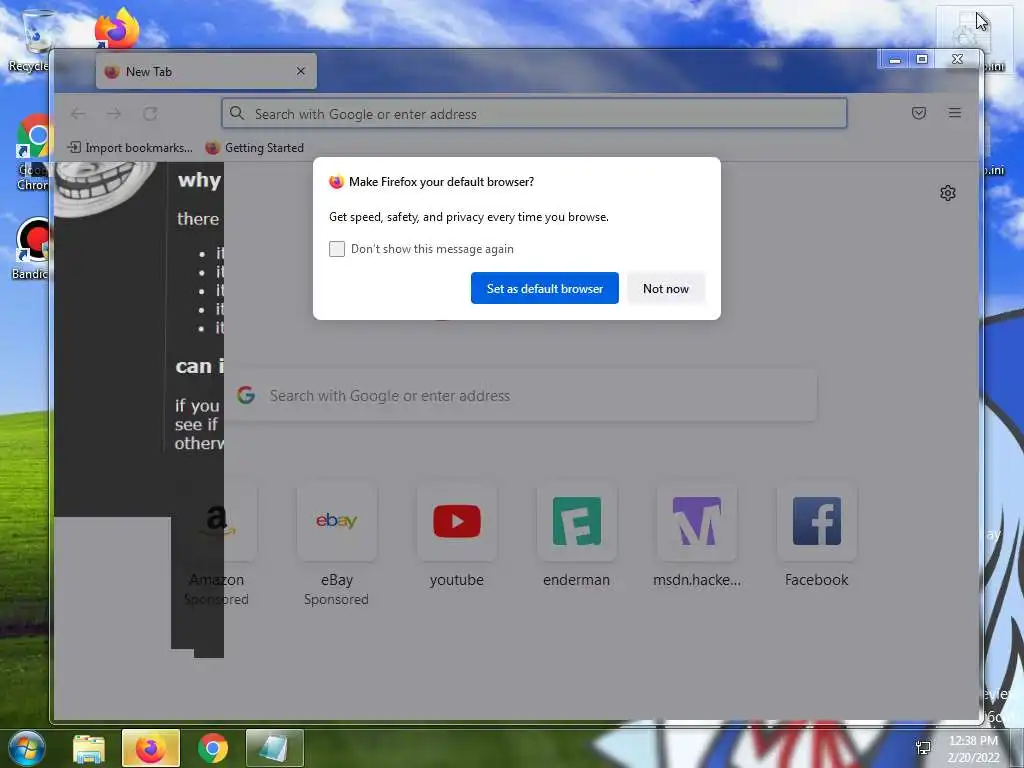Open Getting Started bookmark

tap(255, 148)
